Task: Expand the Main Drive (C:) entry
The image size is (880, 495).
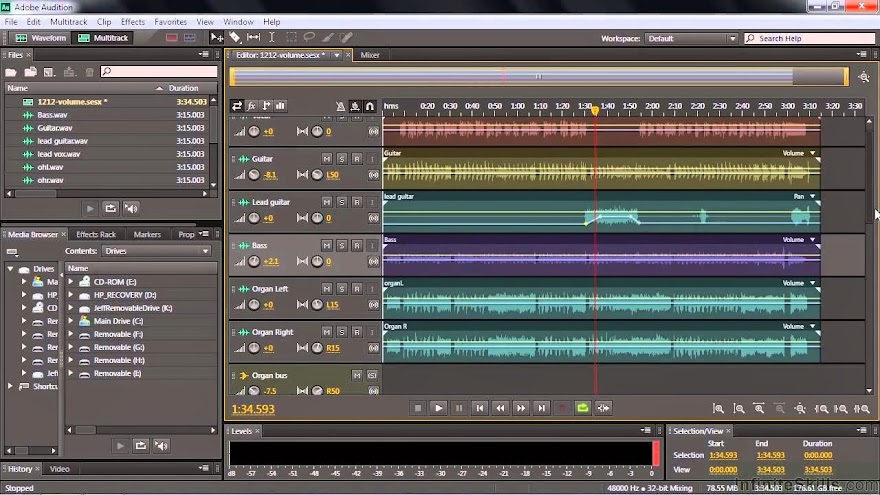Action: click(71, 321)
